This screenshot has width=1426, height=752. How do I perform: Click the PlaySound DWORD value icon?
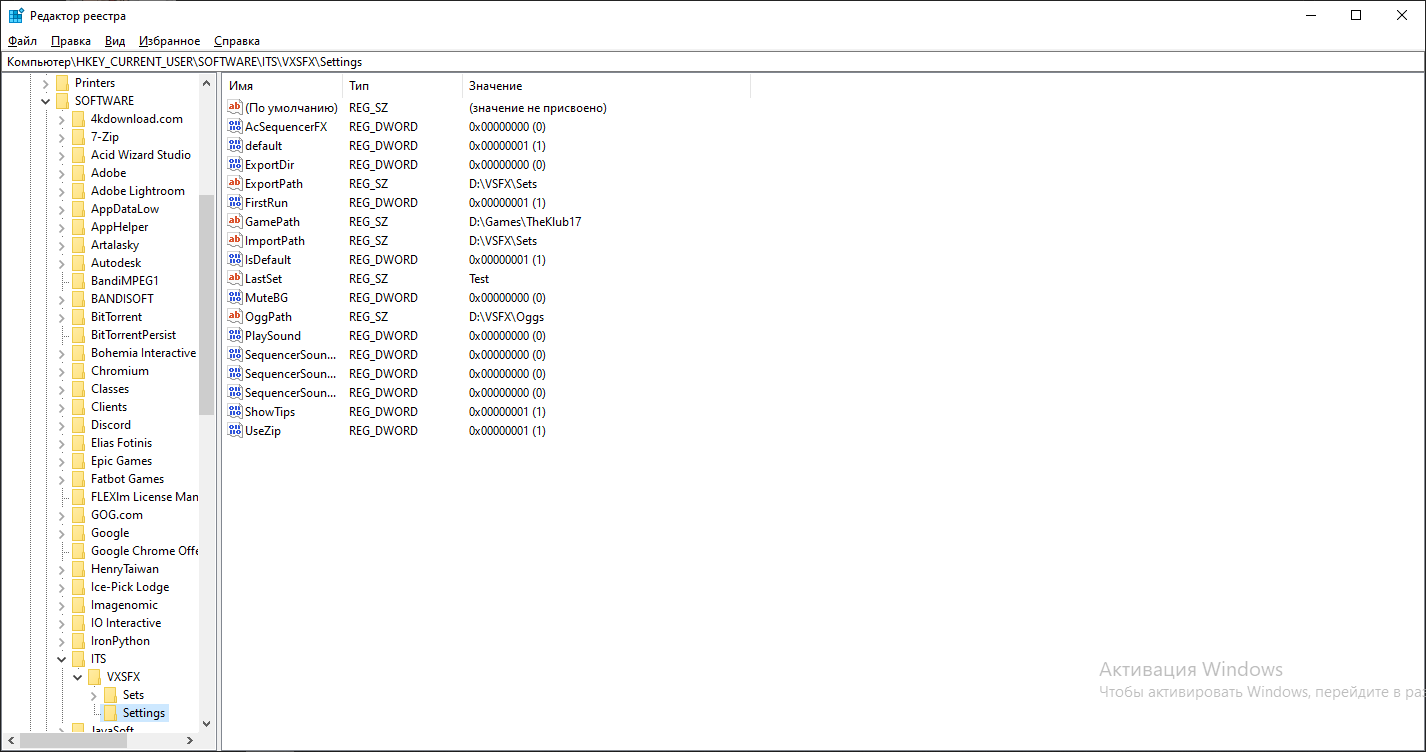click(235, 336)
